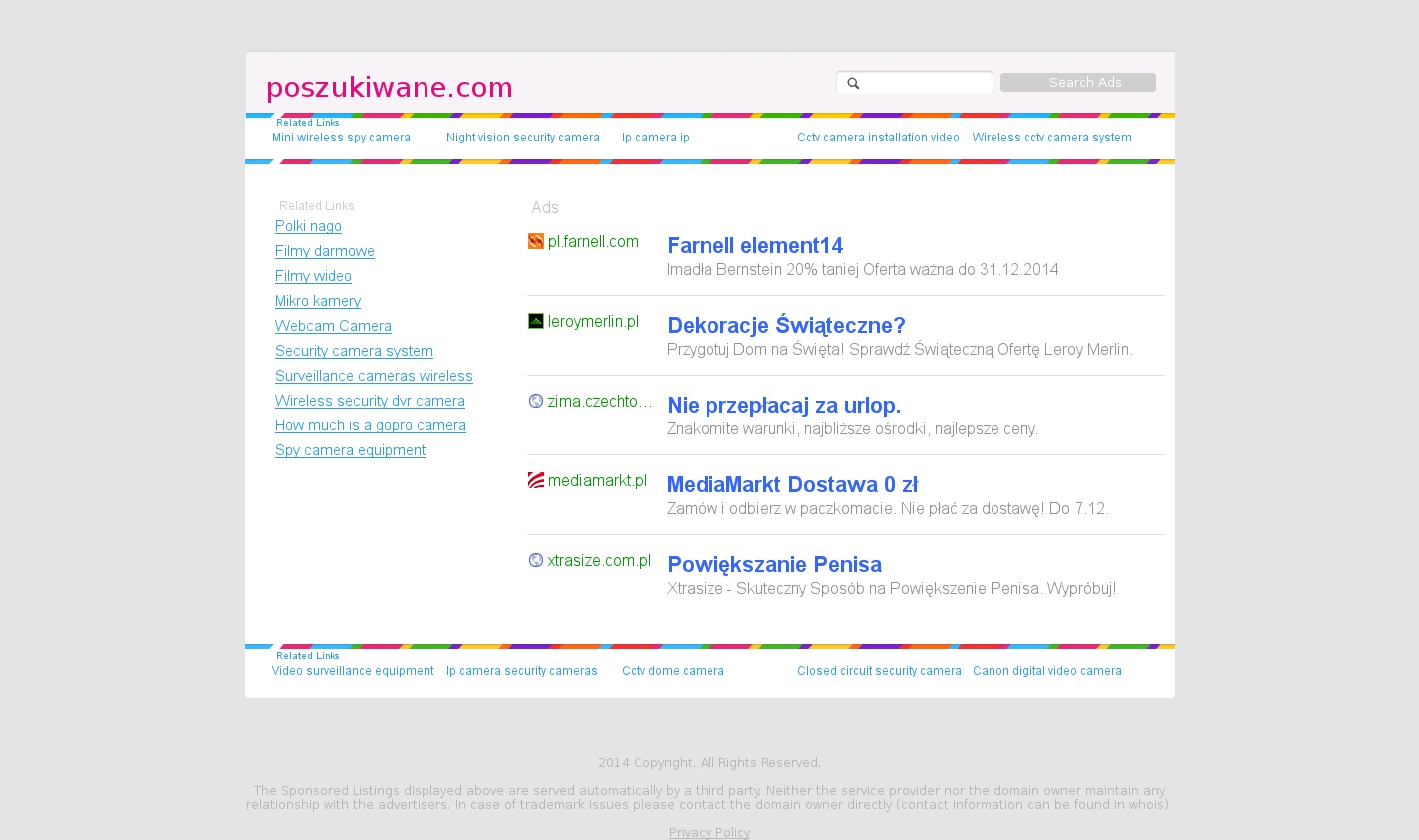1419x840 pixels.
Task: Open the Dekoracje Świąteczne ad headline
Action: point(785,326)
